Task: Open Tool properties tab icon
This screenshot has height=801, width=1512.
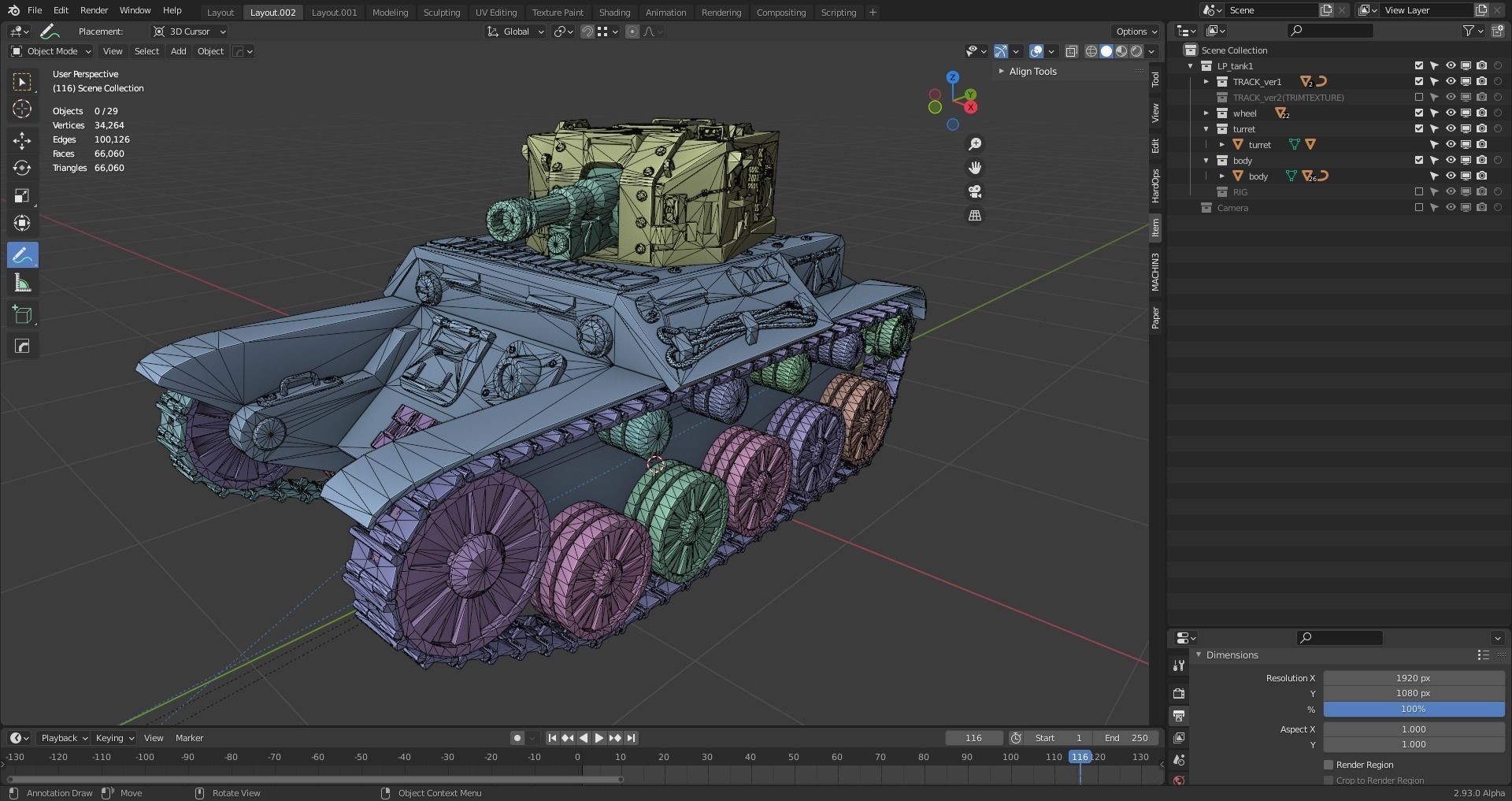Action: [1178, 666]
